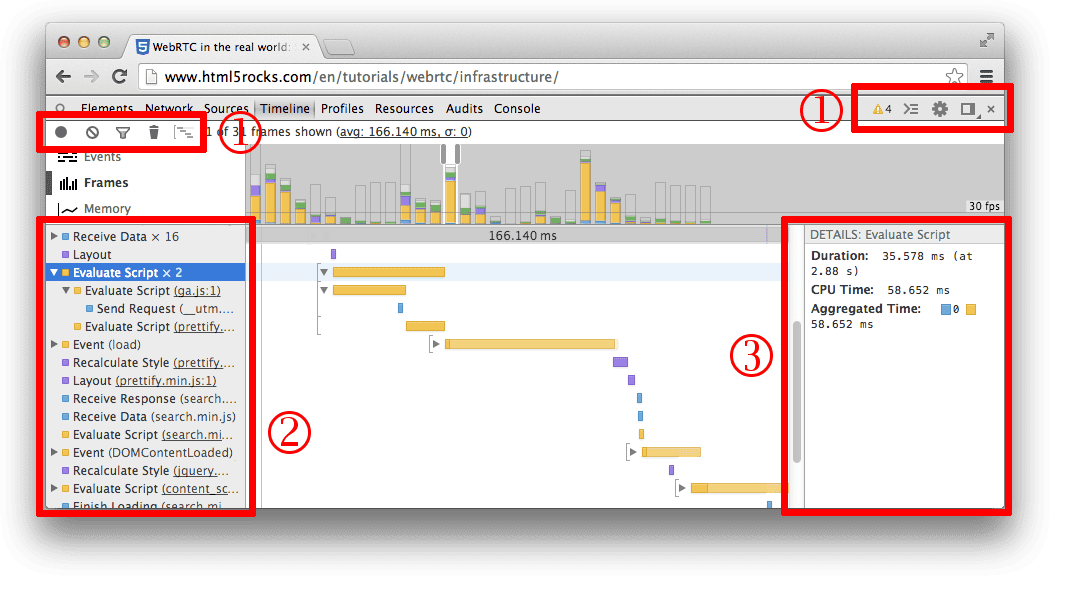The height and width of the screenshot is (599, 1072).
Task: Collapse the Evaluate Script × 2 record
Action: (x=54, y=273)
